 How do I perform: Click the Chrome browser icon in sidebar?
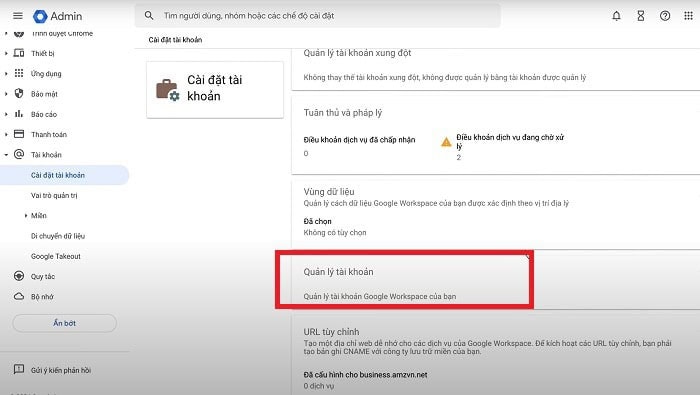click(x=19, y=33)
